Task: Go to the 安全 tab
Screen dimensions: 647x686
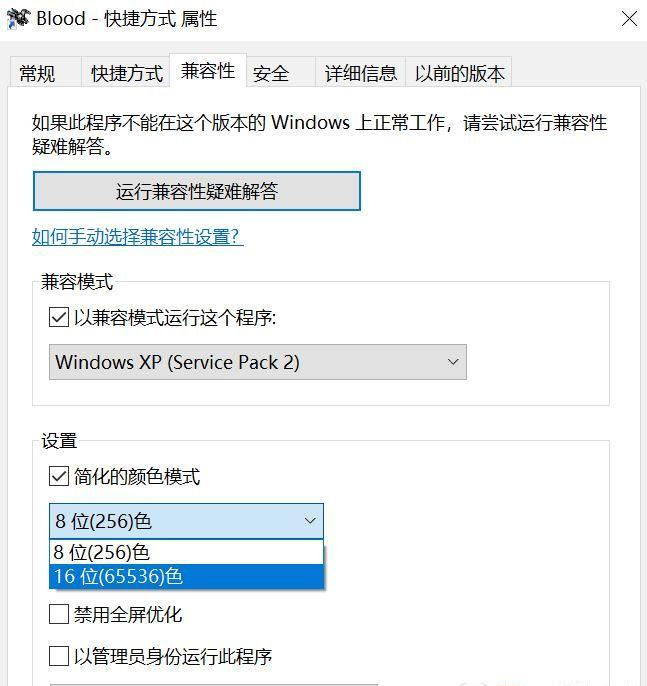Action: [x=271, y=73]
